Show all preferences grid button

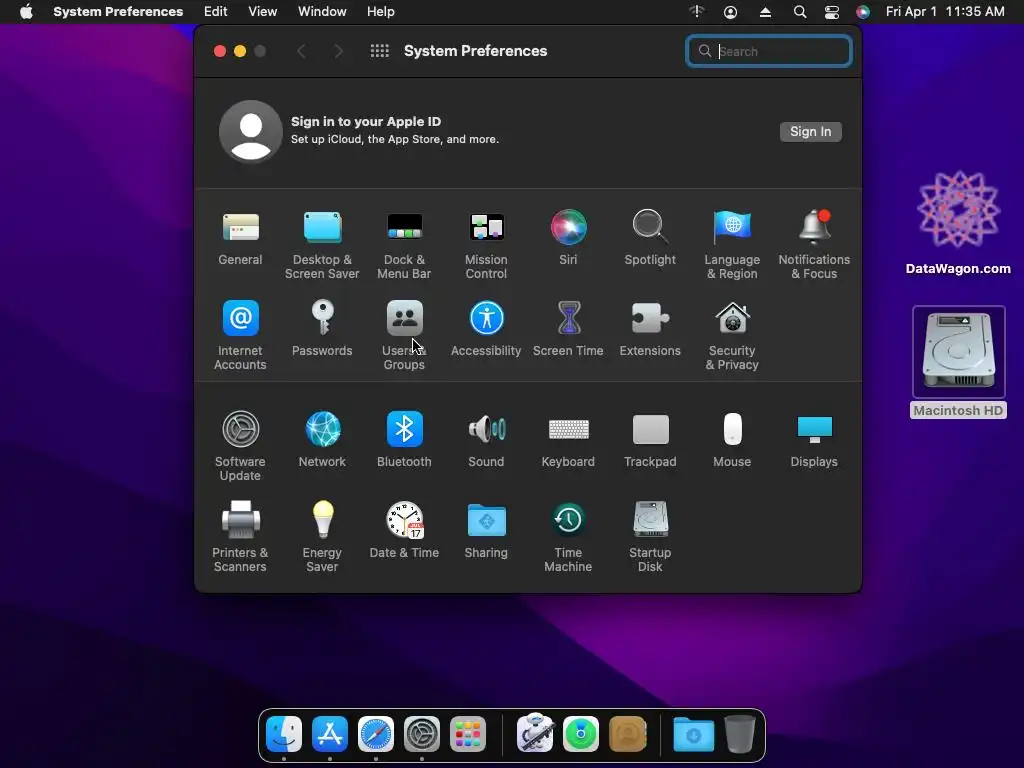(379, 51)
